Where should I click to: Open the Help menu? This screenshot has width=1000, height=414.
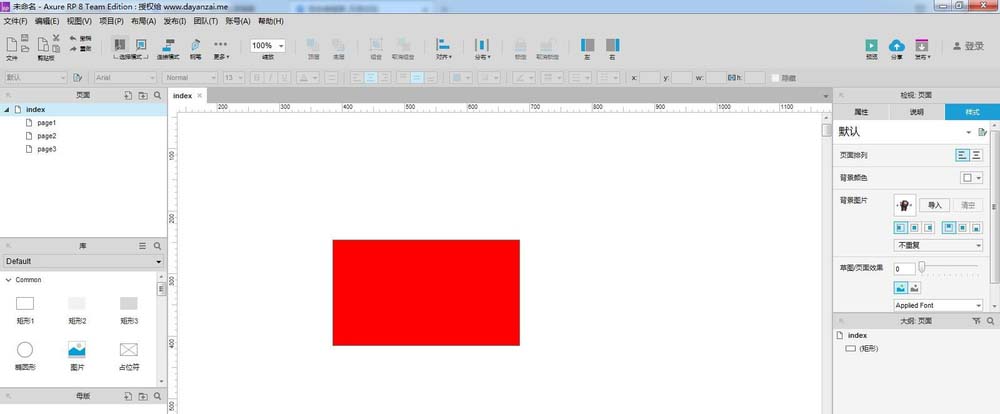point(271,21)
